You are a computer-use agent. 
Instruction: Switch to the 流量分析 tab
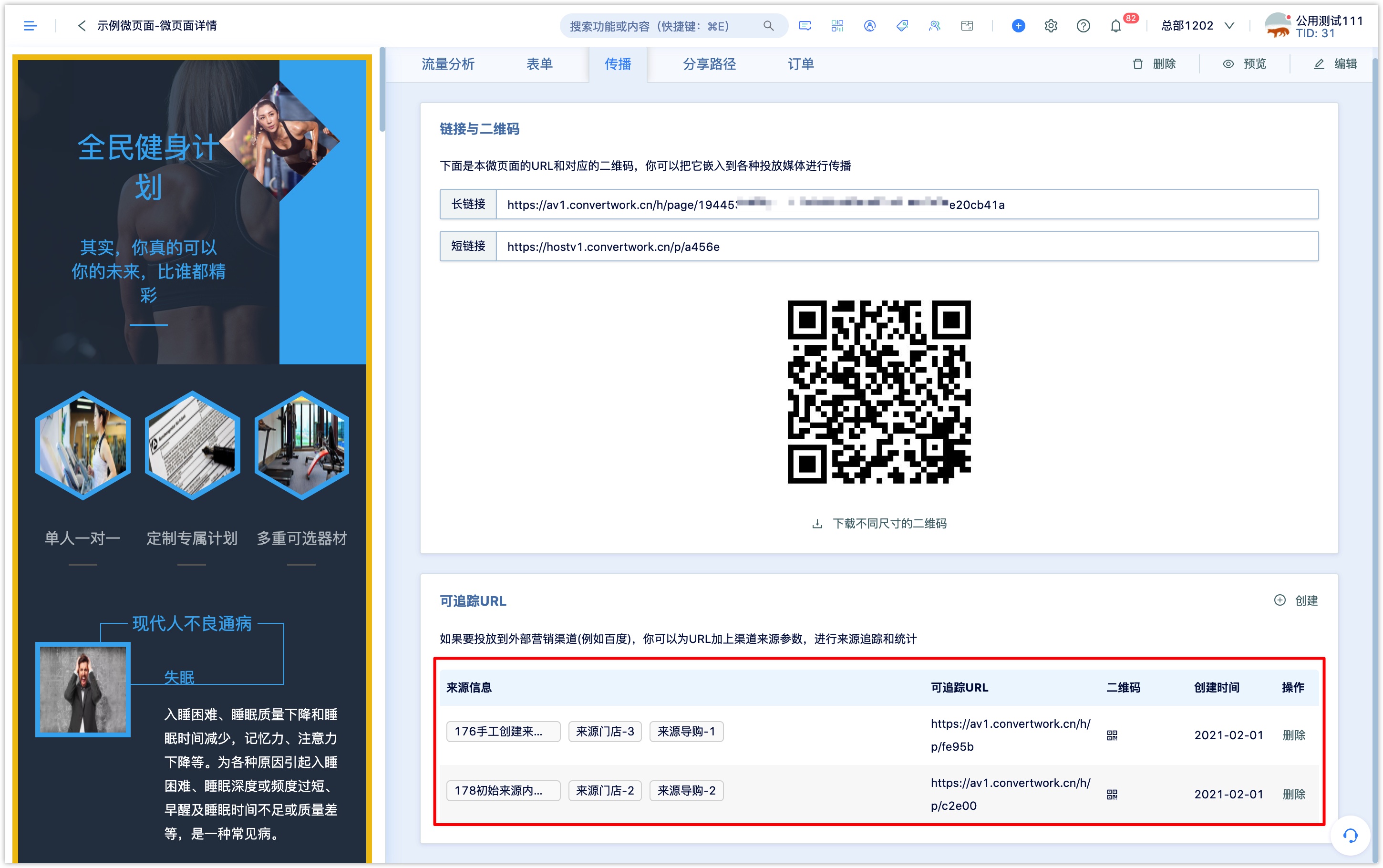pos(448,64)
